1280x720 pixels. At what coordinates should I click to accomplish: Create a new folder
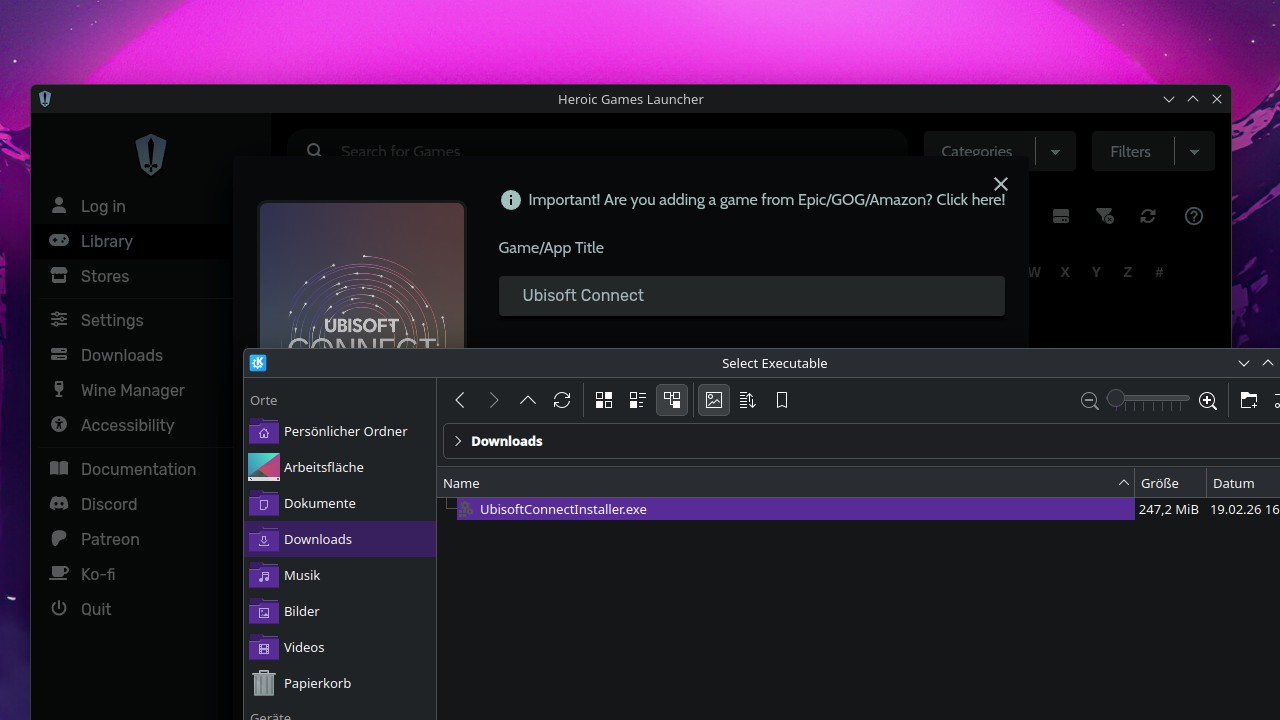click(1248, 400)
